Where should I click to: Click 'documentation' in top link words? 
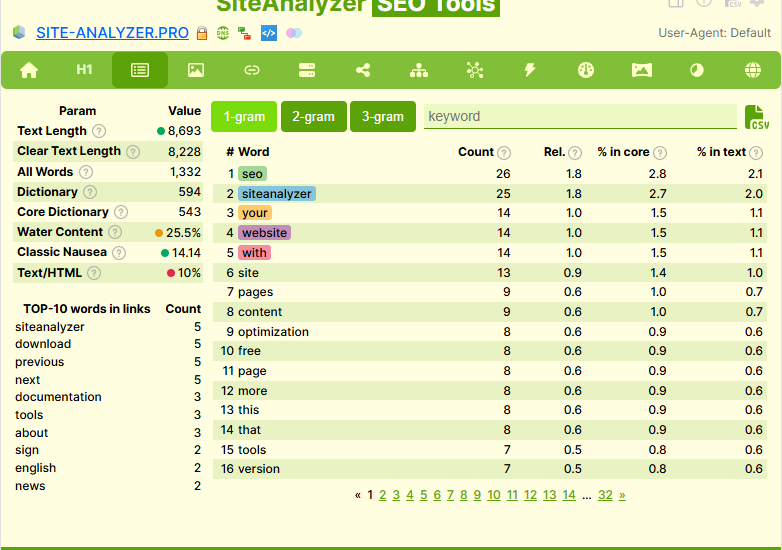(x=58, y=397)
